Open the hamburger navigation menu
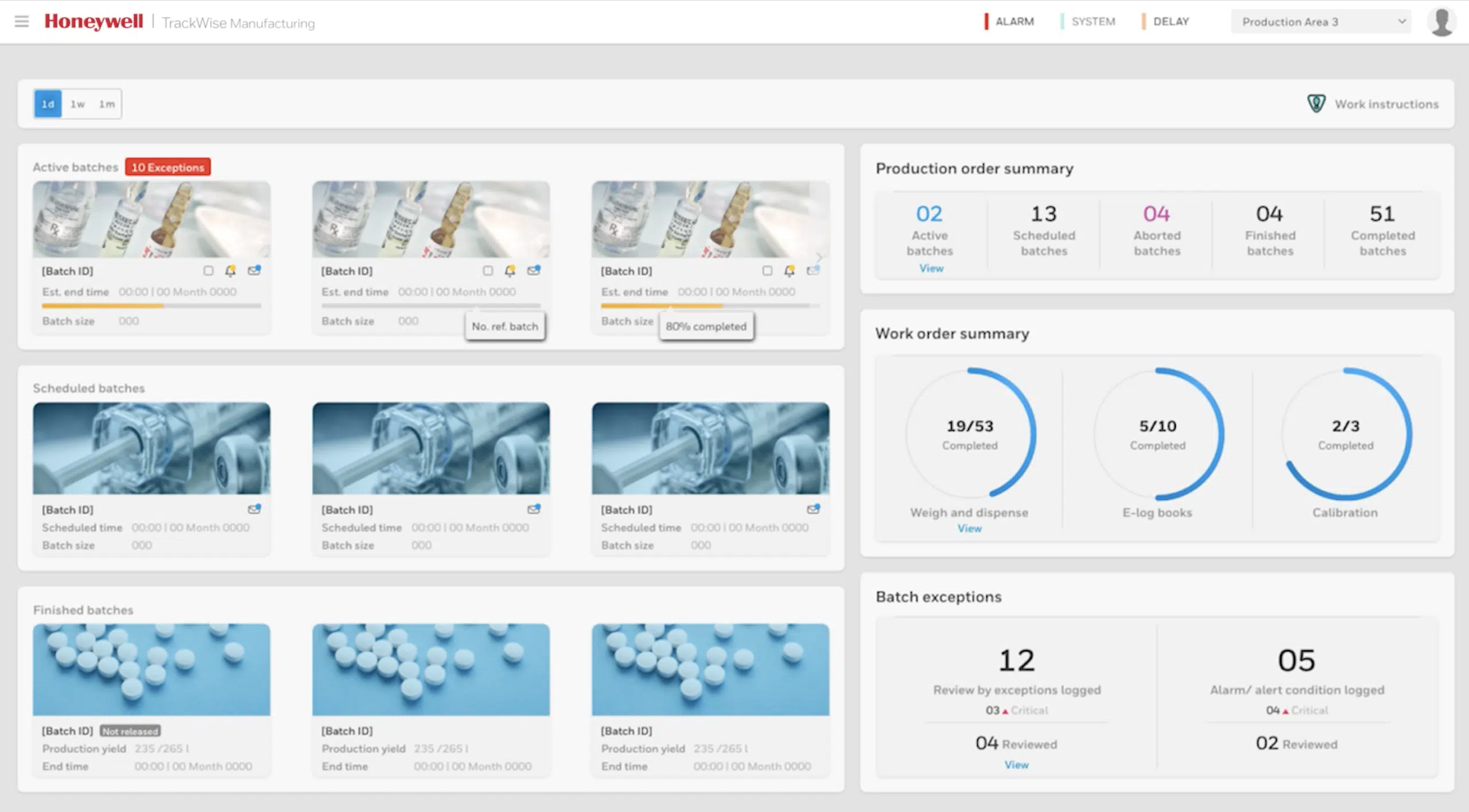The image size is (1469, 812). (21, 21)
